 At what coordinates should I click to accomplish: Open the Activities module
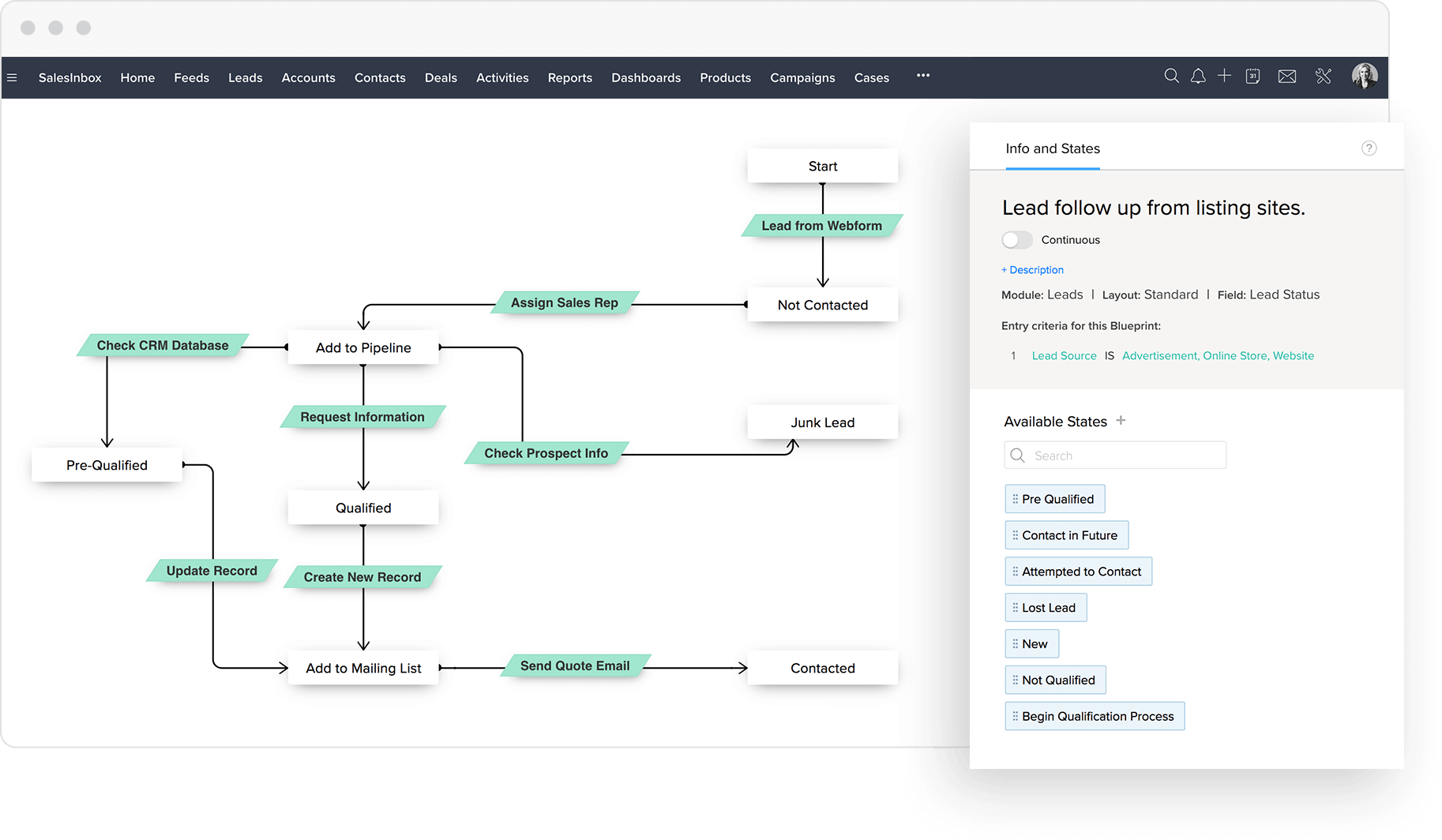point(502,77)
